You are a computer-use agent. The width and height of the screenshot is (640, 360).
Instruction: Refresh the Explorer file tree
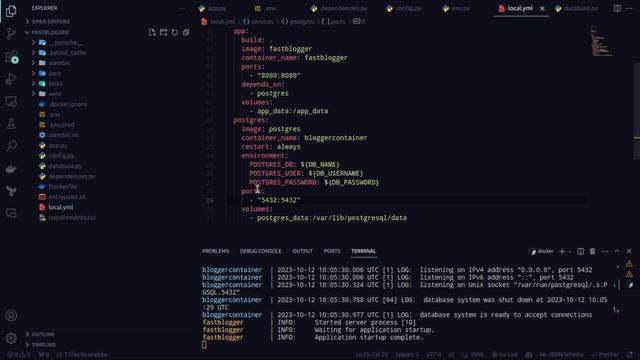coord(175,32)
